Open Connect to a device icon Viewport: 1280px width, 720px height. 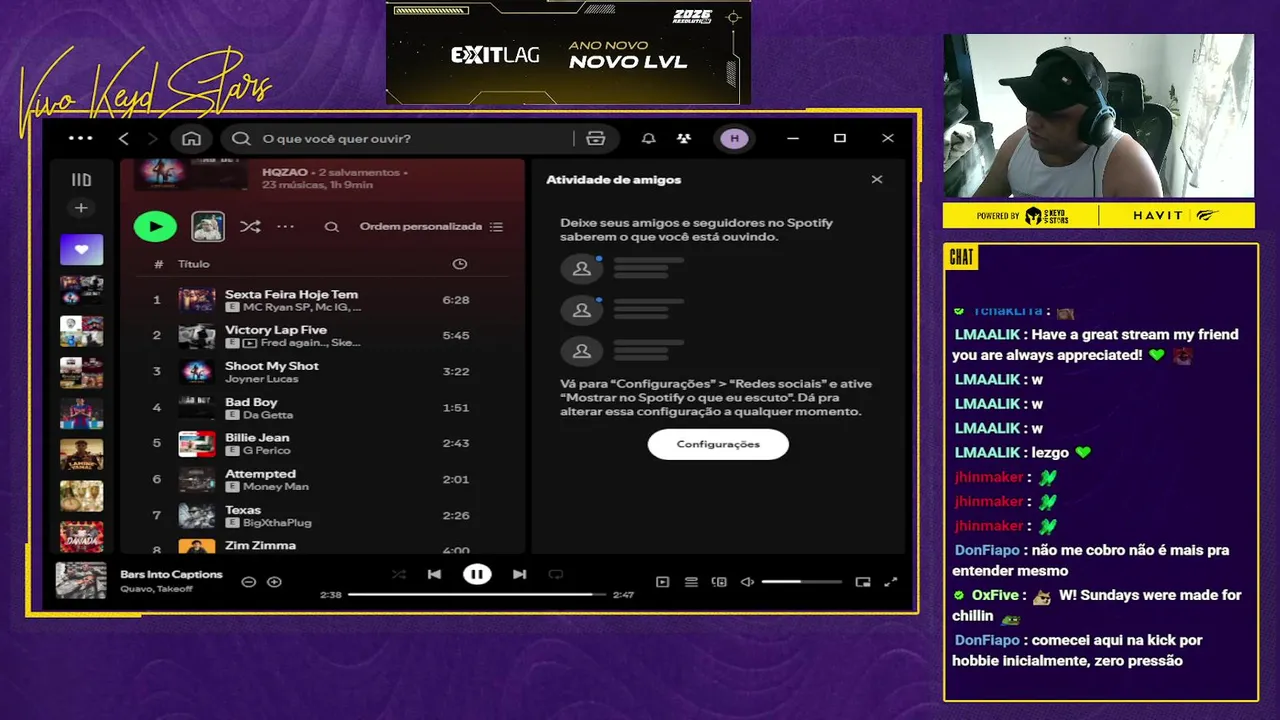click(719, 582)
